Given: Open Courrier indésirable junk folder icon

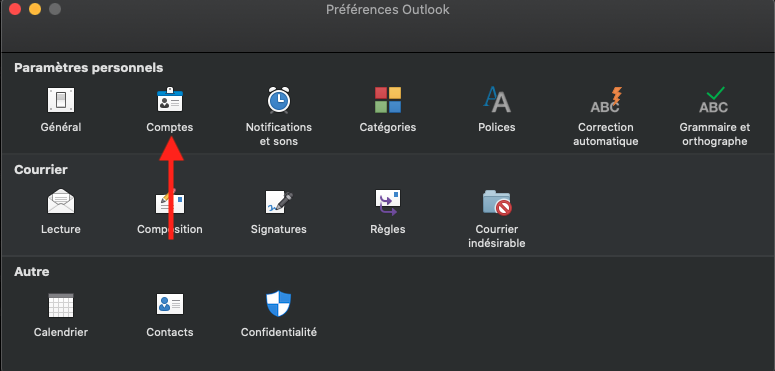Looking at the screenshot, I should (497, 202).
